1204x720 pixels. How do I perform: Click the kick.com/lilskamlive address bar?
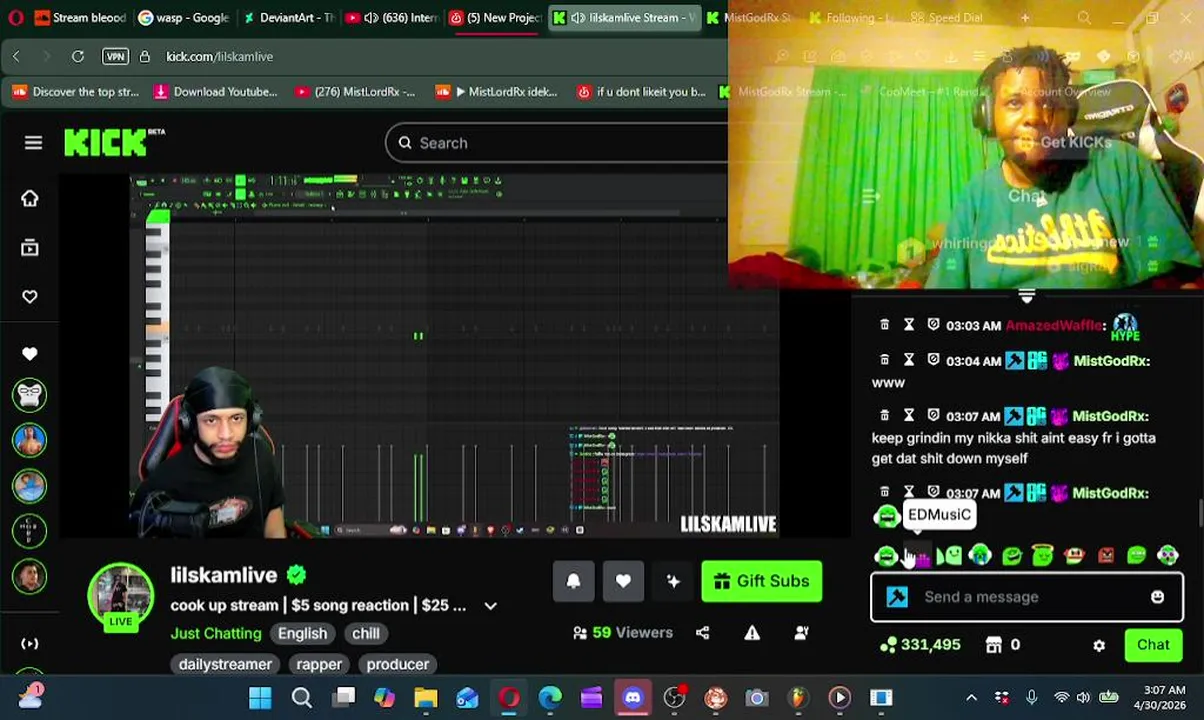219,56
